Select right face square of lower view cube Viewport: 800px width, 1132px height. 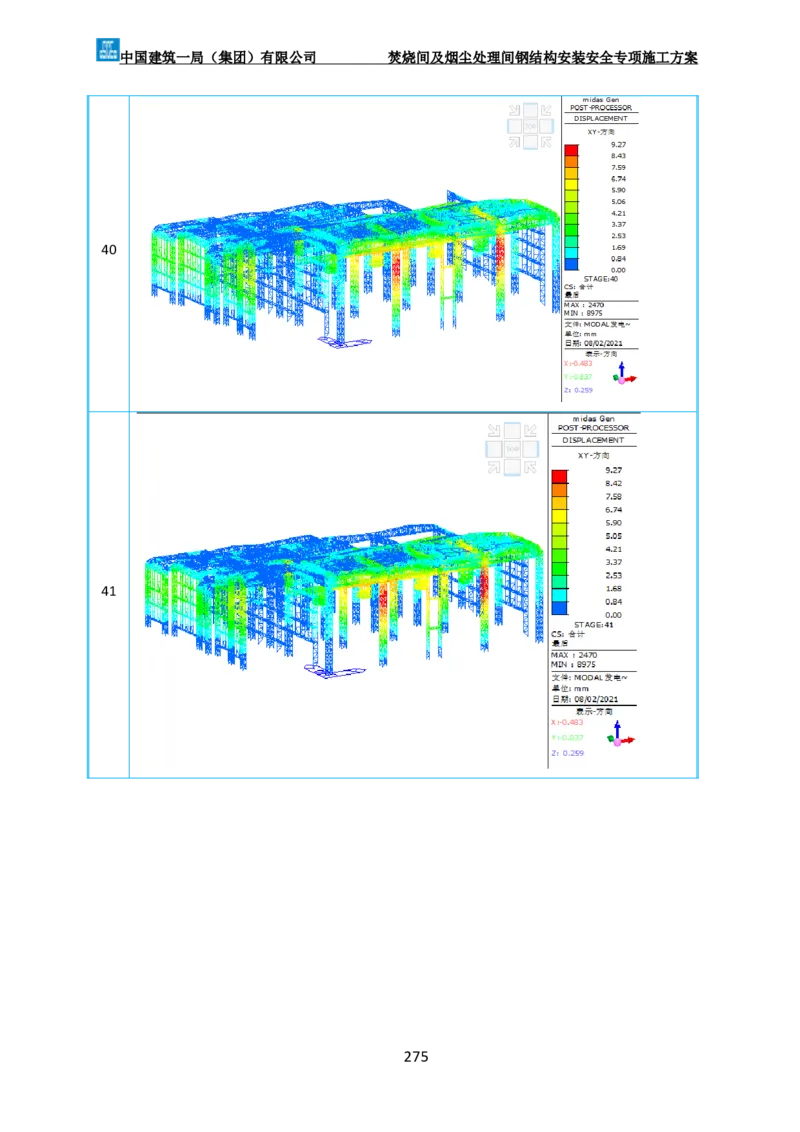click(x=530, y=449)
